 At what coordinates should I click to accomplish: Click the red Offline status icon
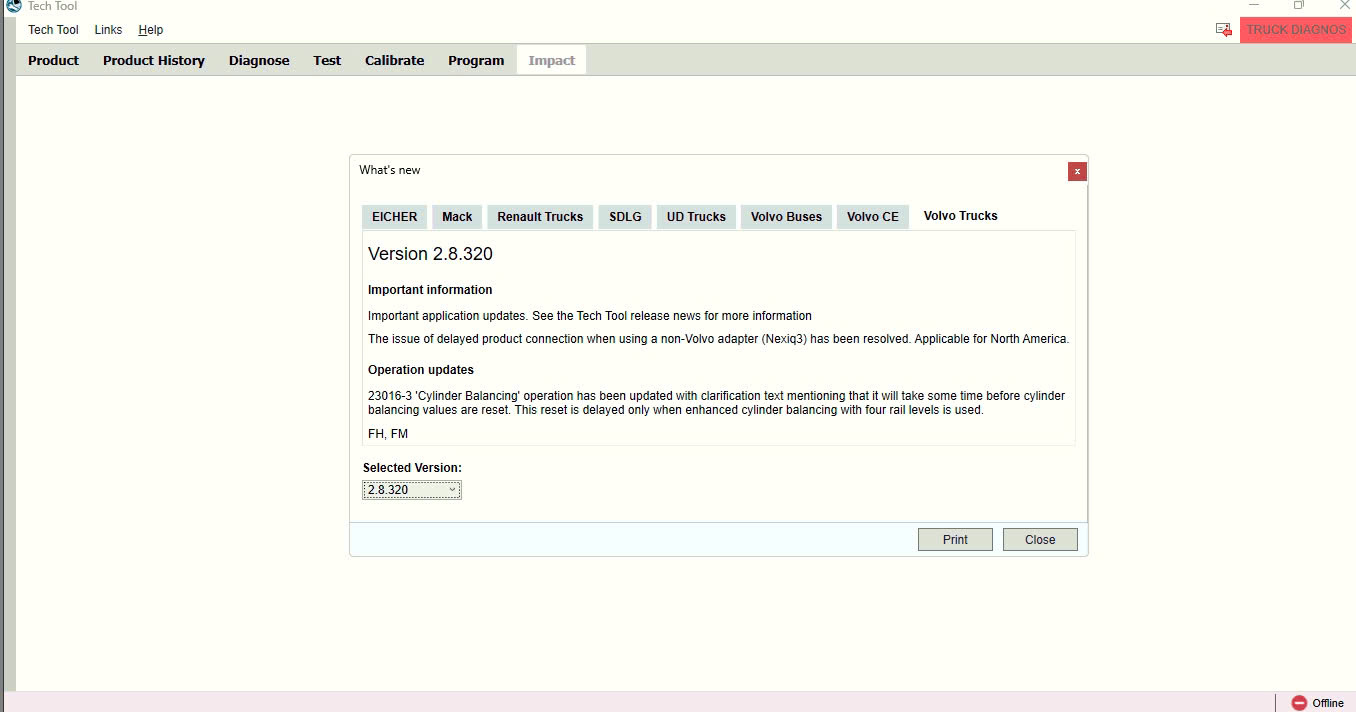point(1299,703)
